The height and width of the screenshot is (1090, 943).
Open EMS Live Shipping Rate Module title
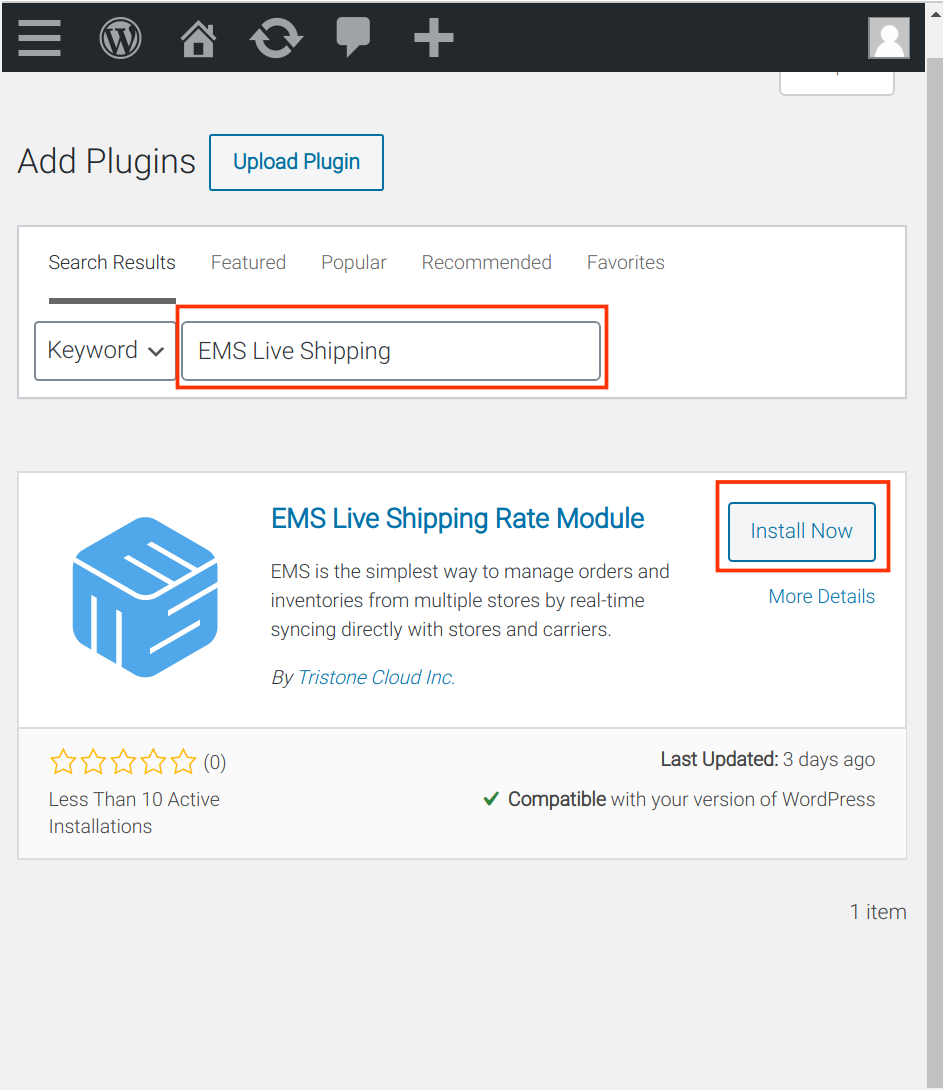(457, 519)
